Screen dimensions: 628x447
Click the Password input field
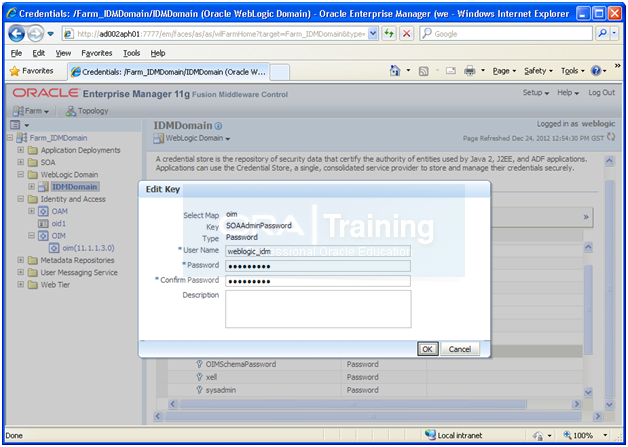click(318, 266)
